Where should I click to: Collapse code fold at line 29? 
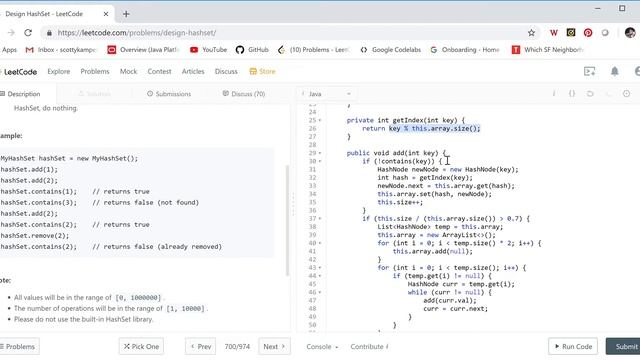click(x=320, y=153)
